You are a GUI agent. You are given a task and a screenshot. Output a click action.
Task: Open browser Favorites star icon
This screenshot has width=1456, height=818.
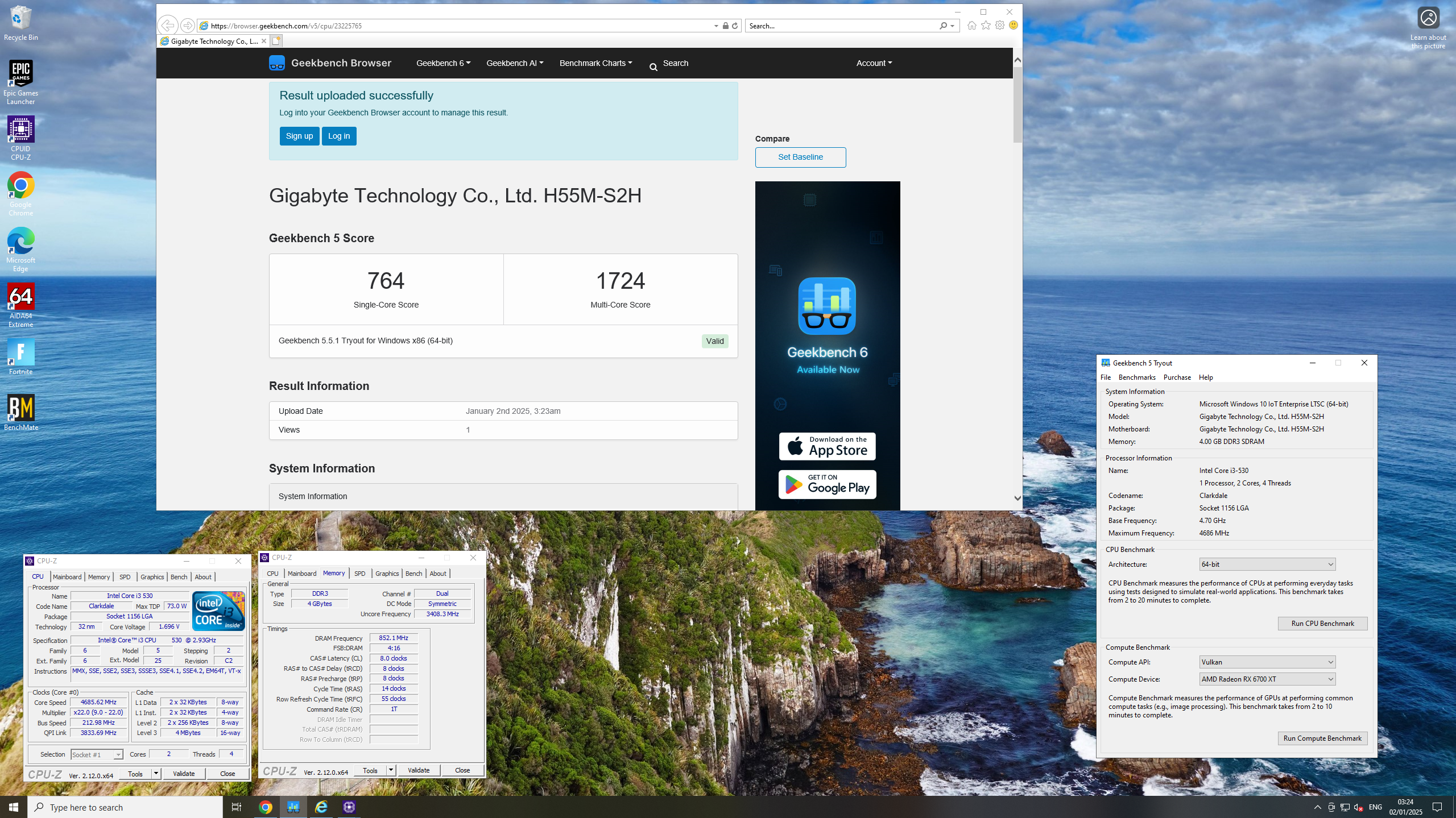pos(986,26)
